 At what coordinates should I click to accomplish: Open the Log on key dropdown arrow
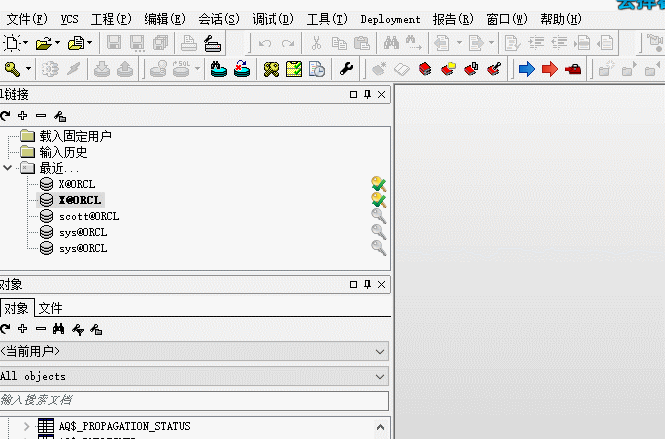[28, 68]
